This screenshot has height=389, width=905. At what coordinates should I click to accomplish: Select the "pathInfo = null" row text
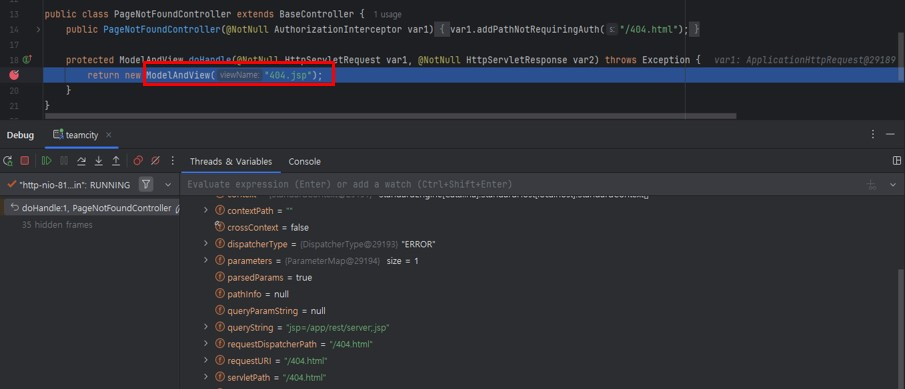258,294
